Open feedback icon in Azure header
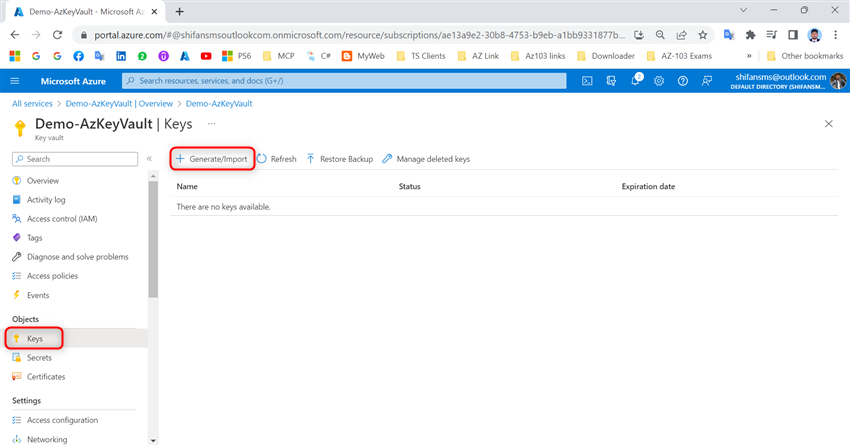850x446 pixels. click(706, 81)
